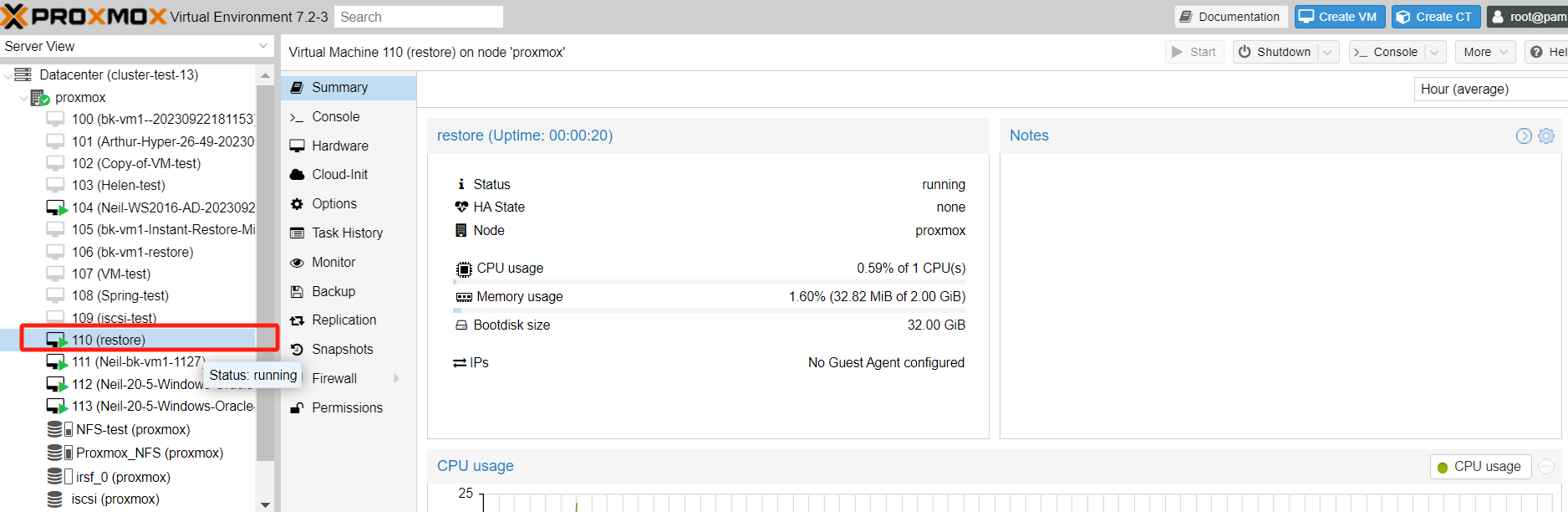Collapse the proxmox node expander
Viewport: 1568px width, 512px height.
click(23, 98)
